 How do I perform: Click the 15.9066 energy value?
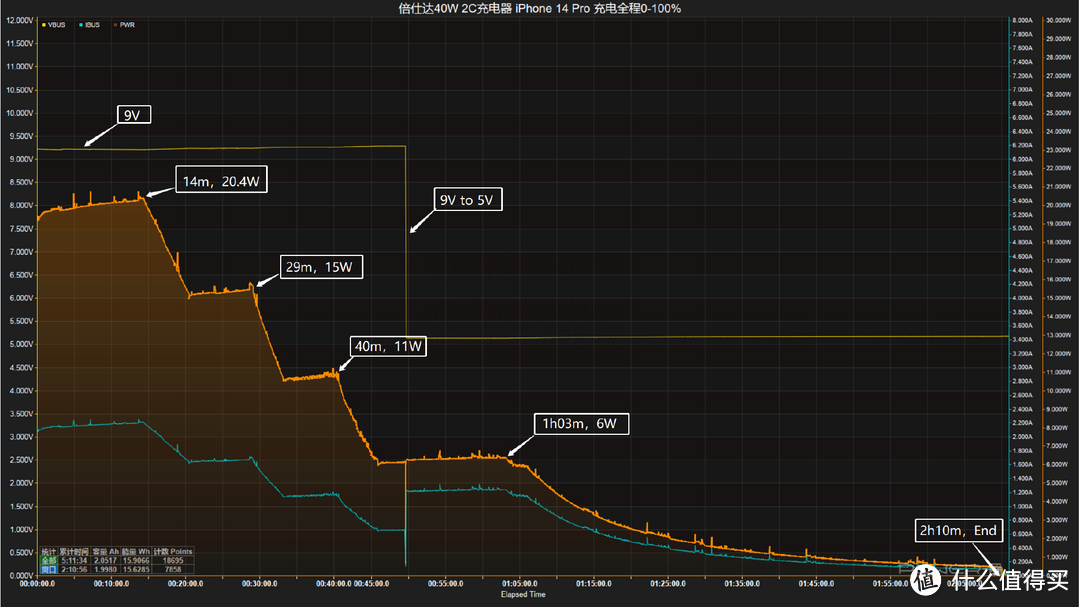(136, 561)
